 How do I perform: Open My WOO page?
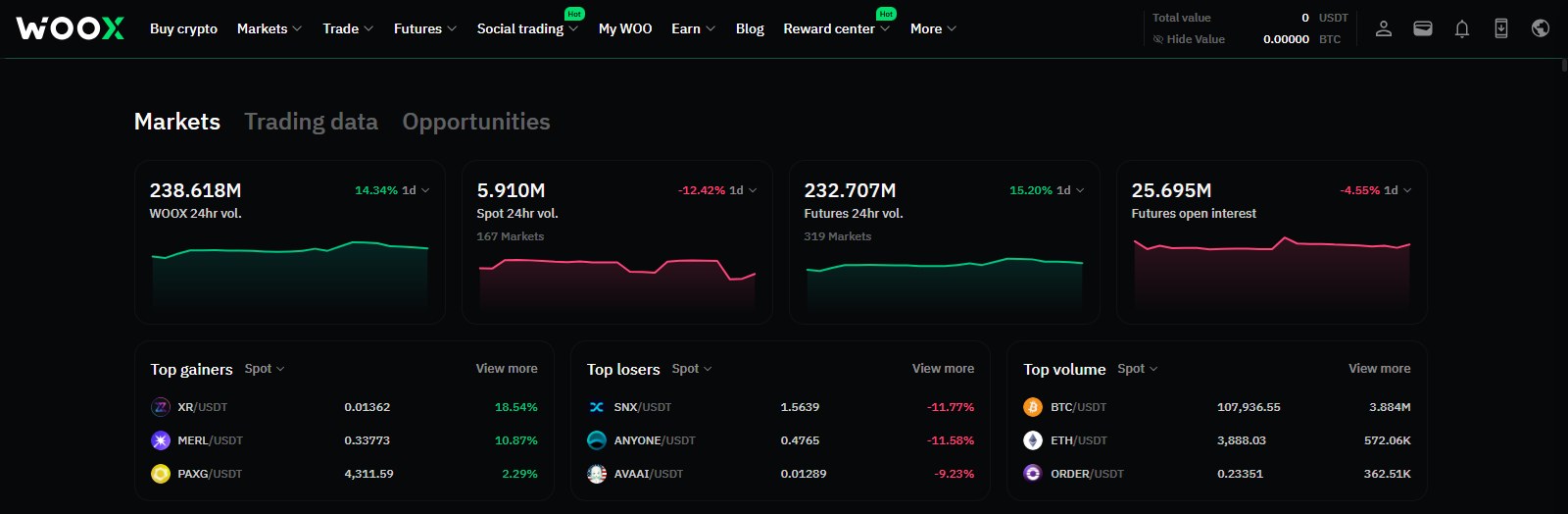tap(625, 28)
